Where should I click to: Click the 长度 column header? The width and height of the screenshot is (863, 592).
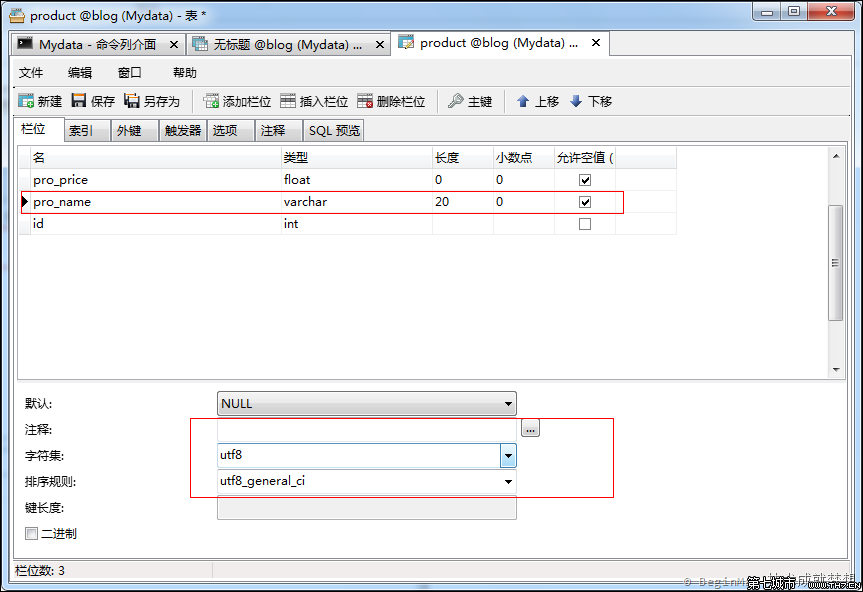point(462,158)
